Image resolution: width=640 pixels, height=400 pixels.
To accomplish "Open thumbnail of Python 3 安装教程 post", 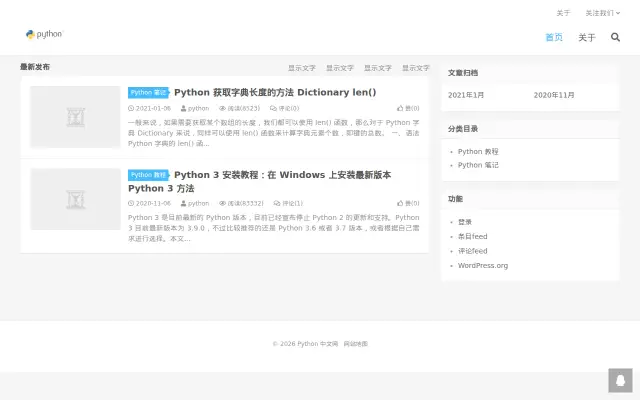I will pos(76,199).
